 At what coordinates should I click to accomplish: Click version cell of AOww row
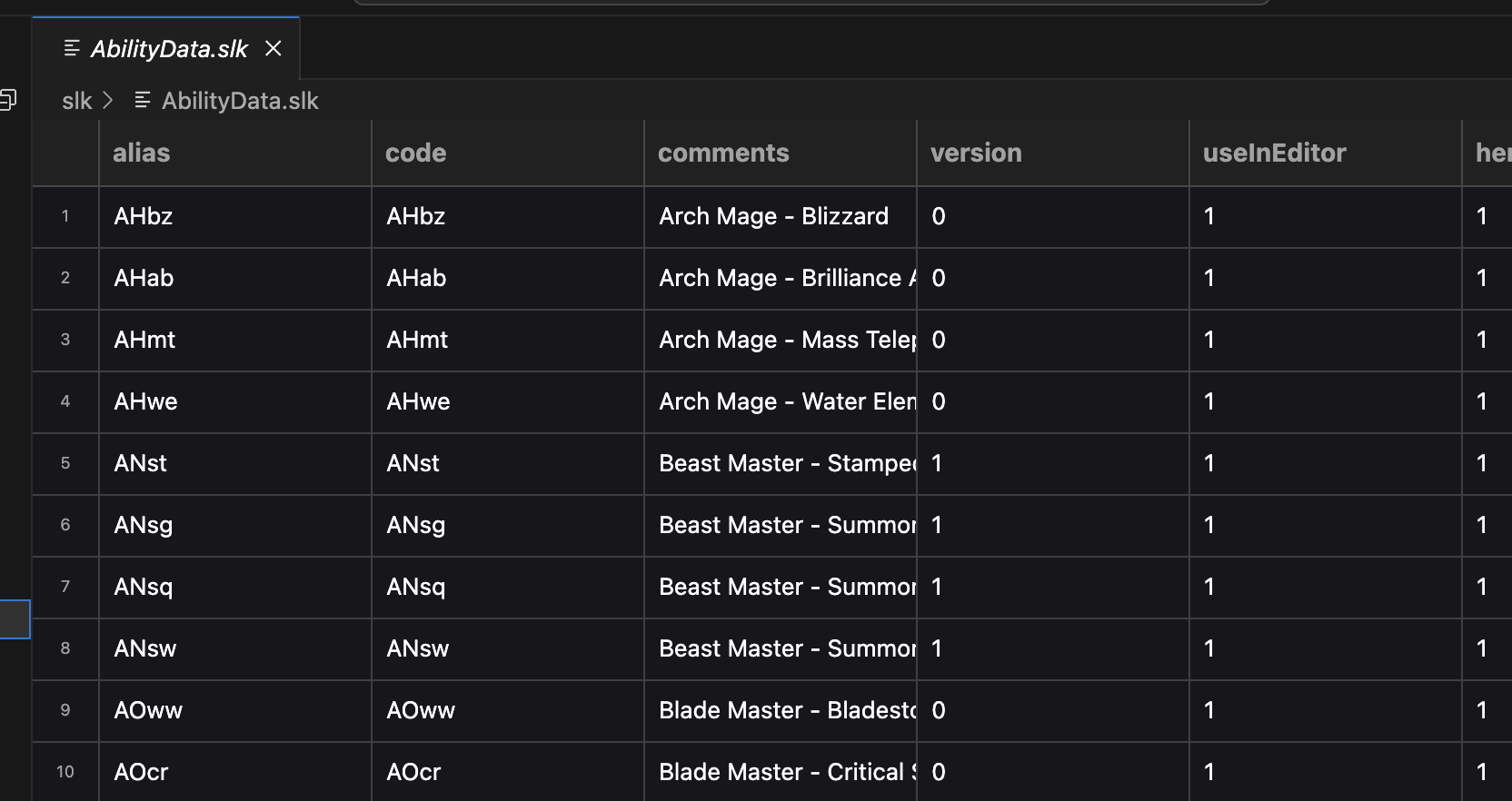click(1053, 710)
